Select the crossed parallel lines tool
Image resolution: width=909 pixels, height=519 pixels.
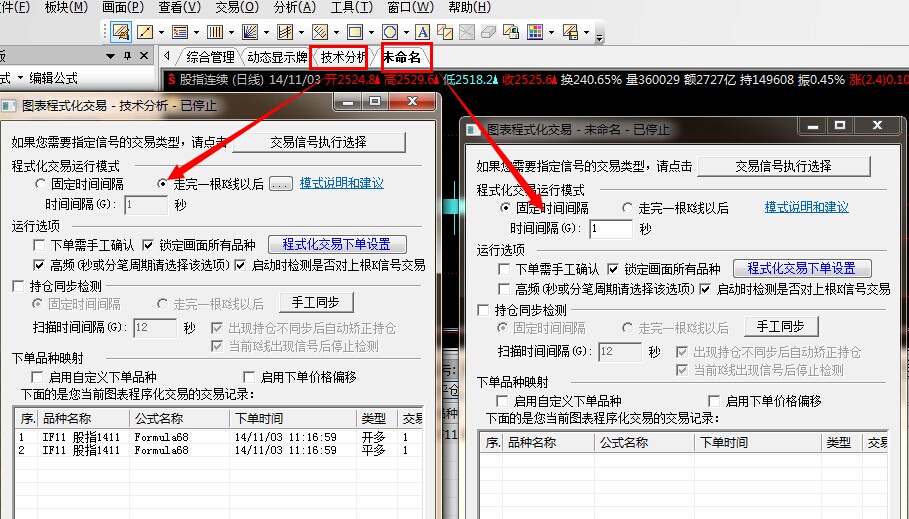click(285, 32)
